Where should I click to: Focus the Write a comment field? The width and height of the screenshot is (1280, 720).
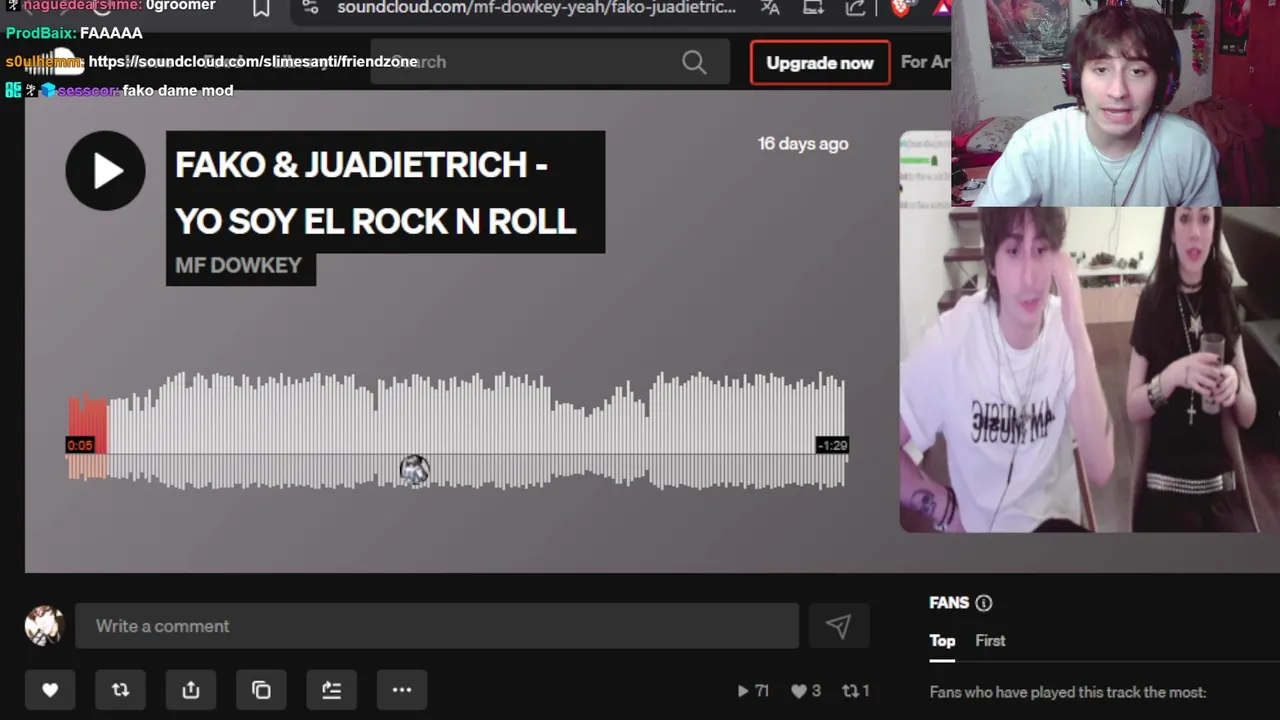coord(437,626)
